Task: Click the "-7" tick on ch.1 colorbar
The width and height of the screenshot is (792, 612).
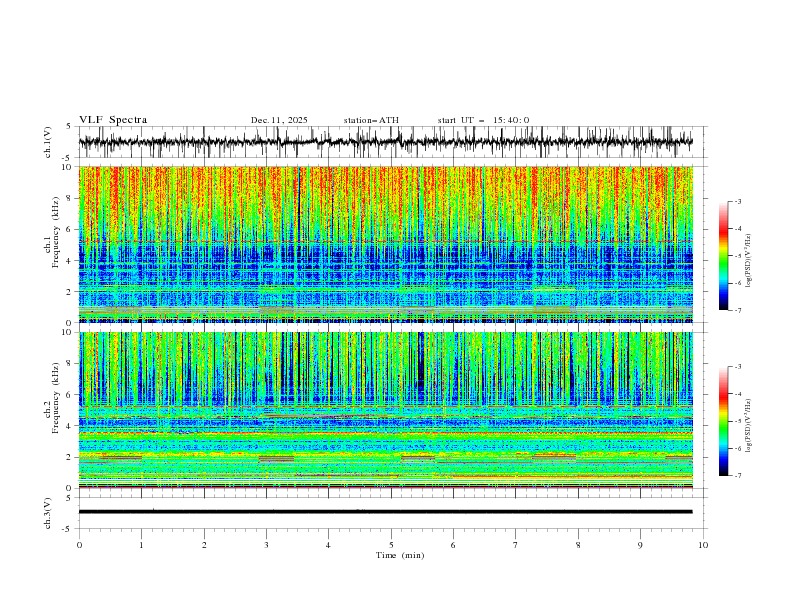Action: pyautogui.click(x=738, y=310)
